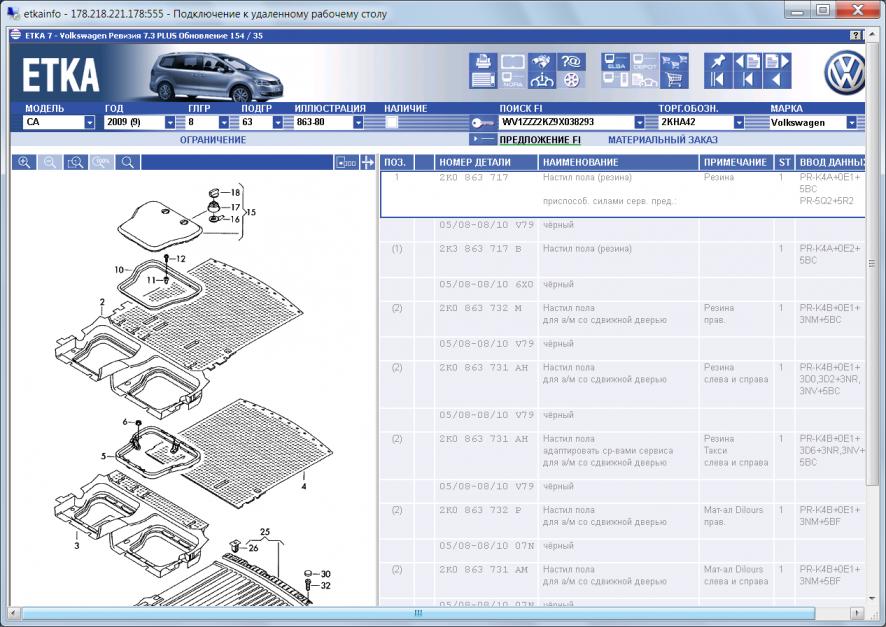Click the scroll right arrow at window bottom
Viewport: 886px width, 627px height.
tap(857, 613)
